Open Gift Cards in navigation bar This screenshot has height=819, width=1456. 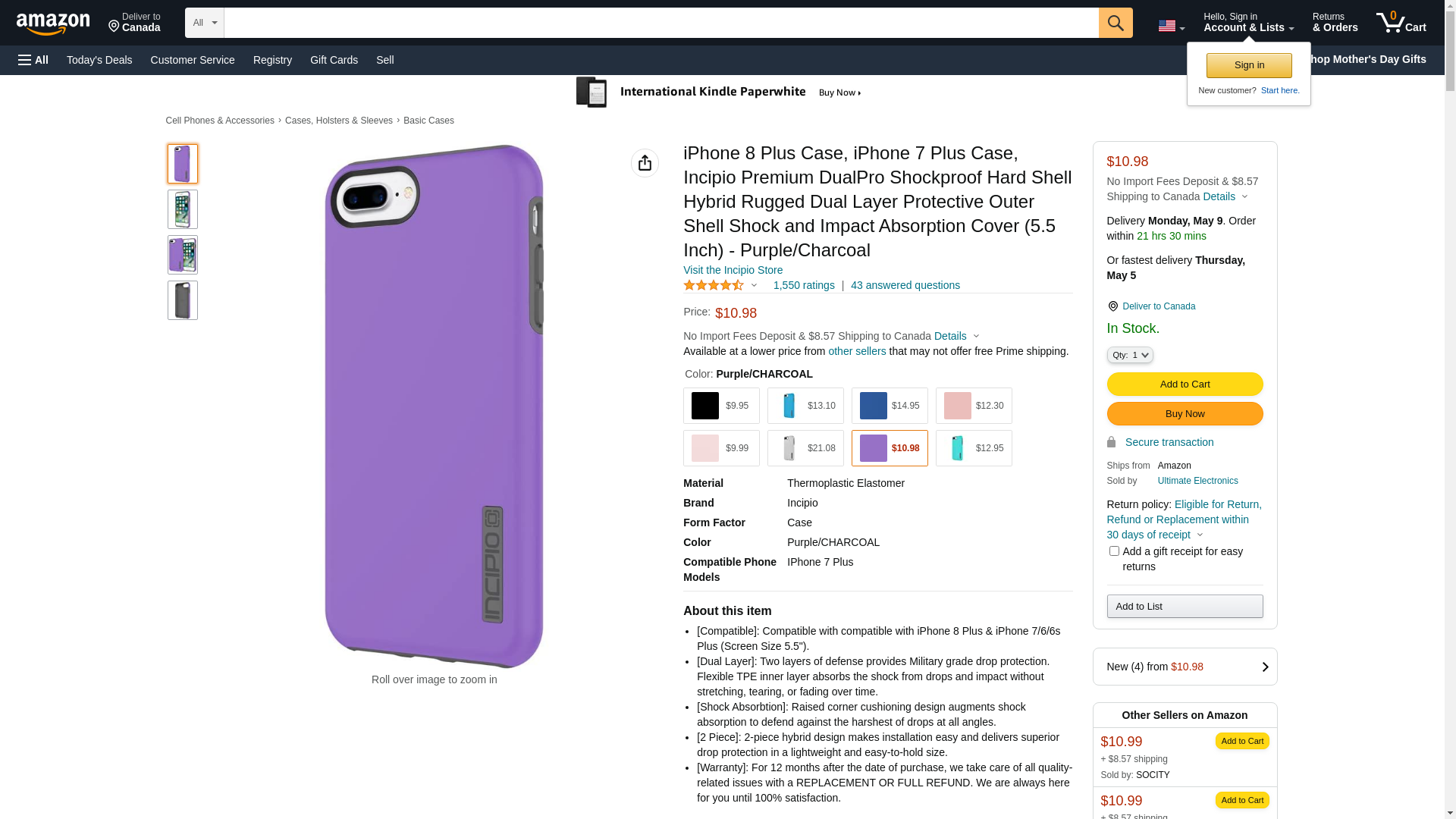[x=334, y=60]
